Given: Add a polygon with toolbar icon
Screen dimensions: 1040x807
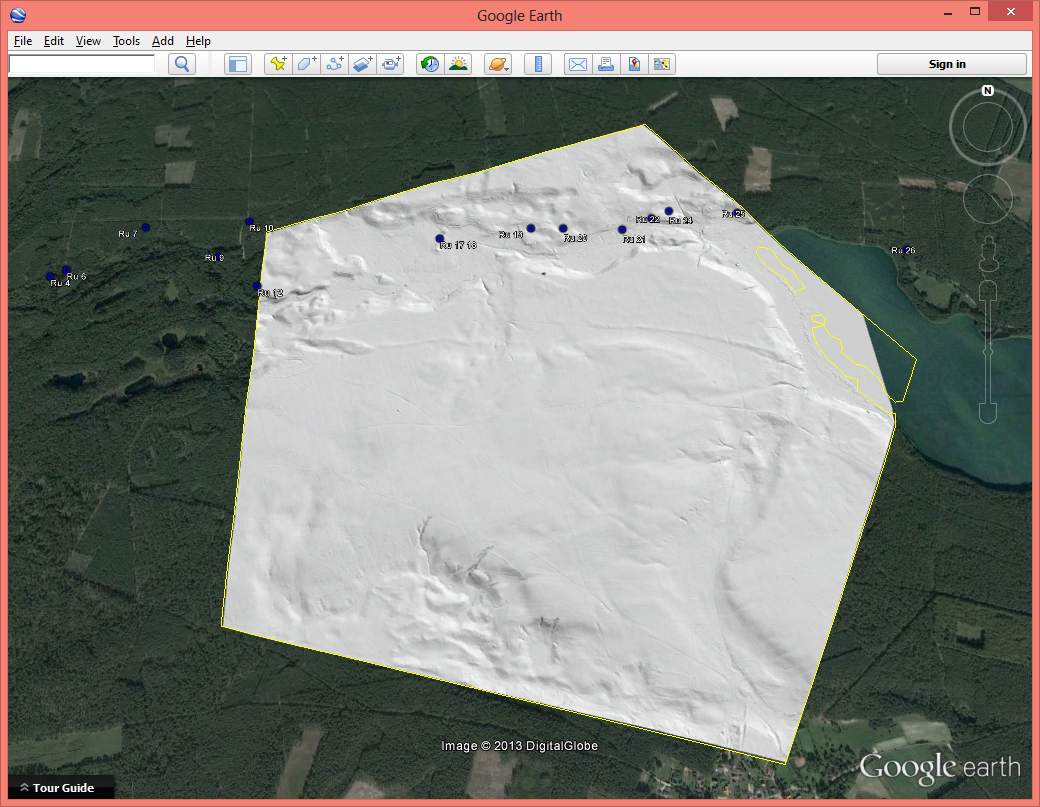Looking at the screenshot, I should [x=306, y=64].
